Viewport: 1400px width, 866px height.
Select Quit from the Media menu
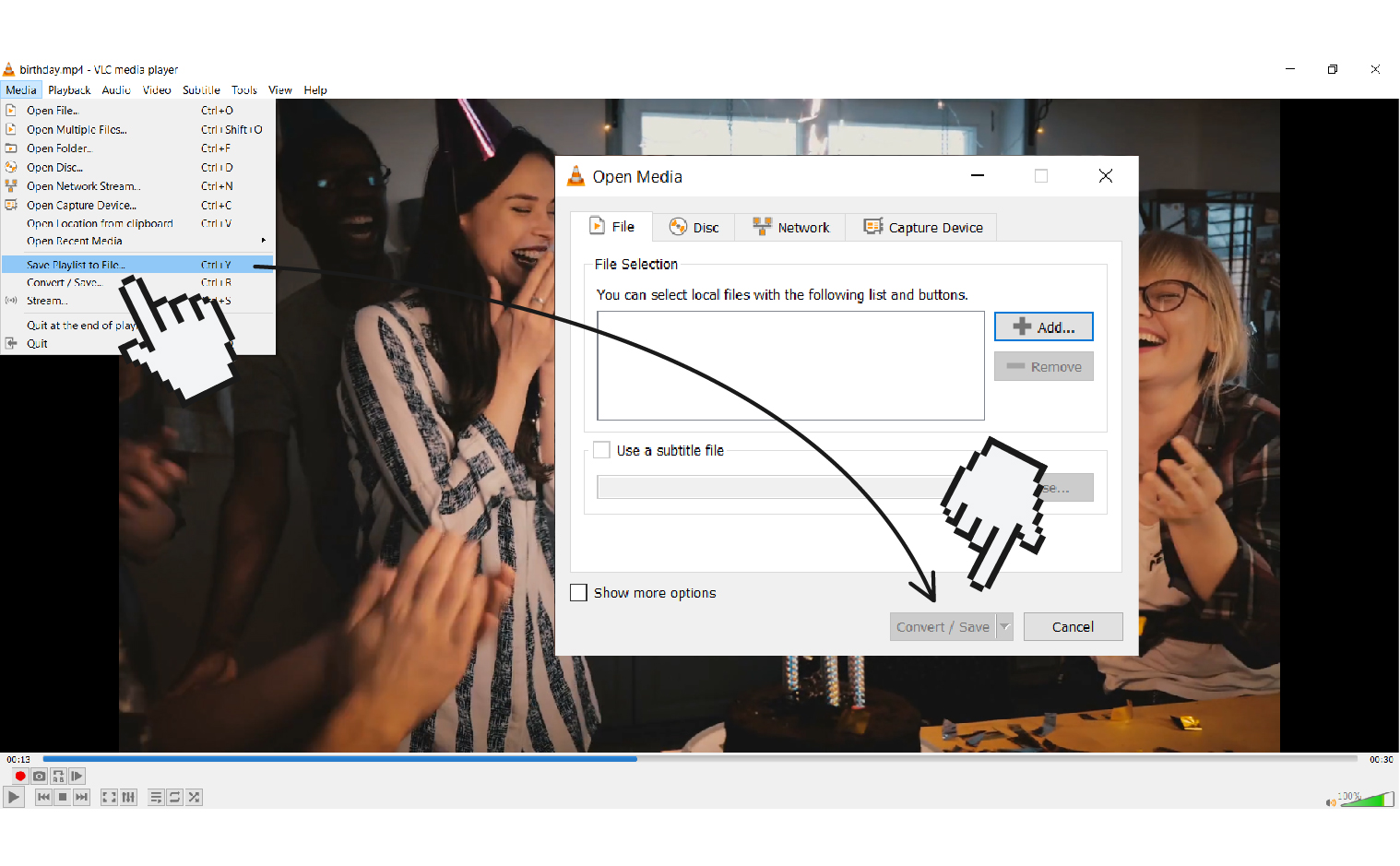pos(137,344)
